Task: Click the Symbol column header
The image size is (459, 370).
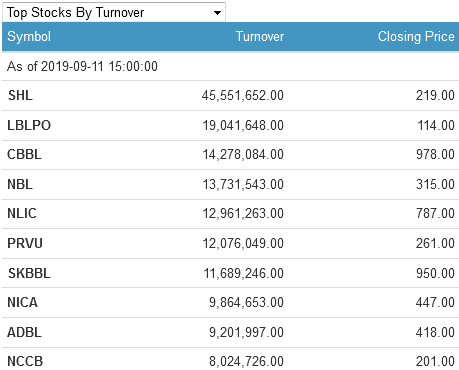Action: [29, 36]
